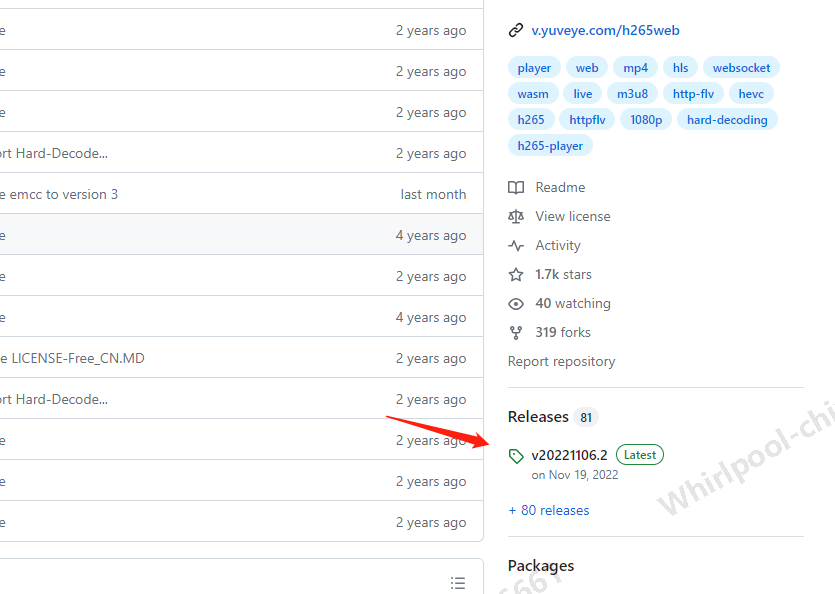Click the hard-decoding topic tag
This screenshot has height=594, width=835.
click(729, 119)
